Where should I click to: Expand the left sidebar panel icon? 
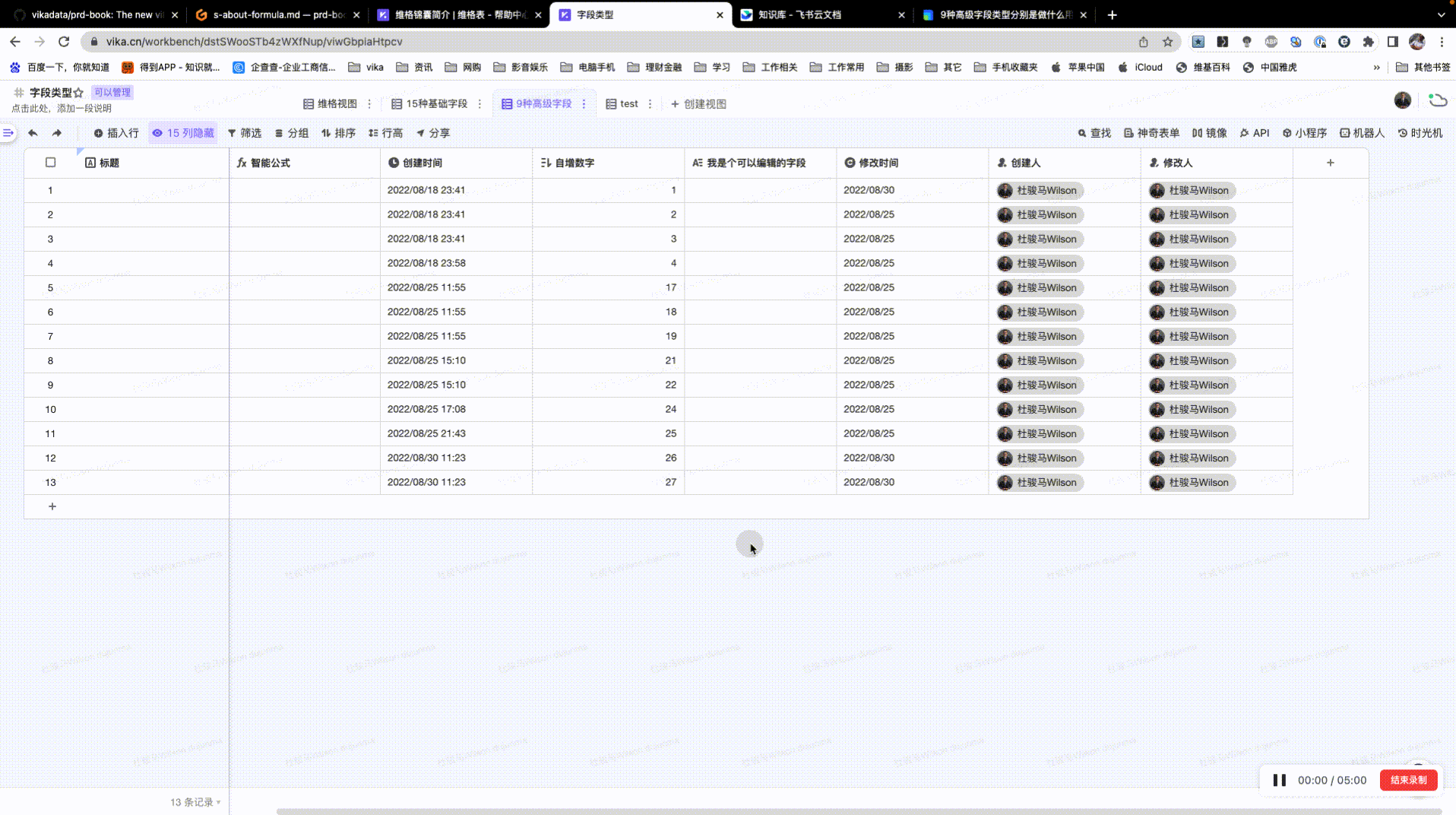(x=8, y=133)
